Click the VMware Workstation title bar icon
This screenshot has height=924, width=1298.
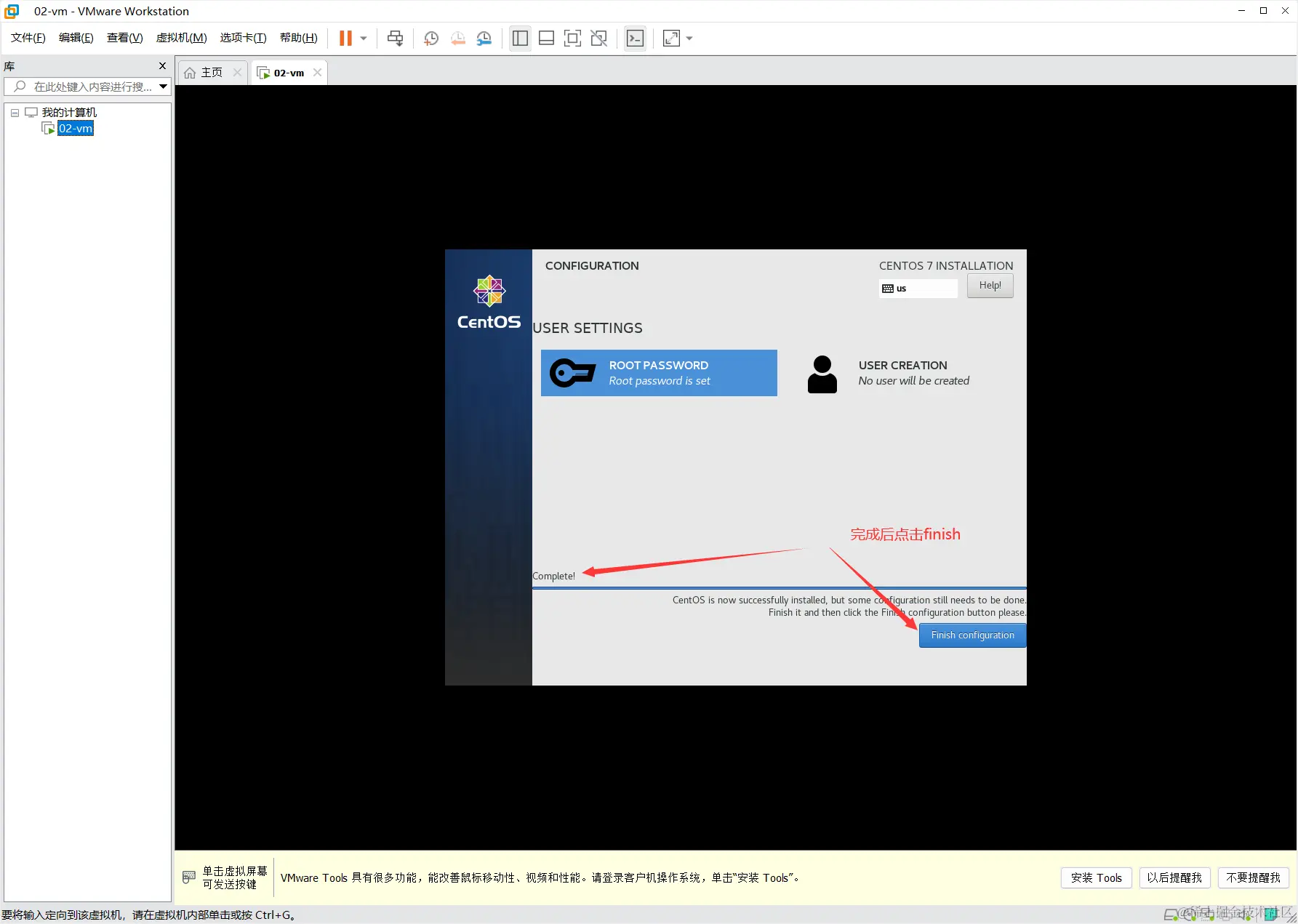tap(12, 11)
